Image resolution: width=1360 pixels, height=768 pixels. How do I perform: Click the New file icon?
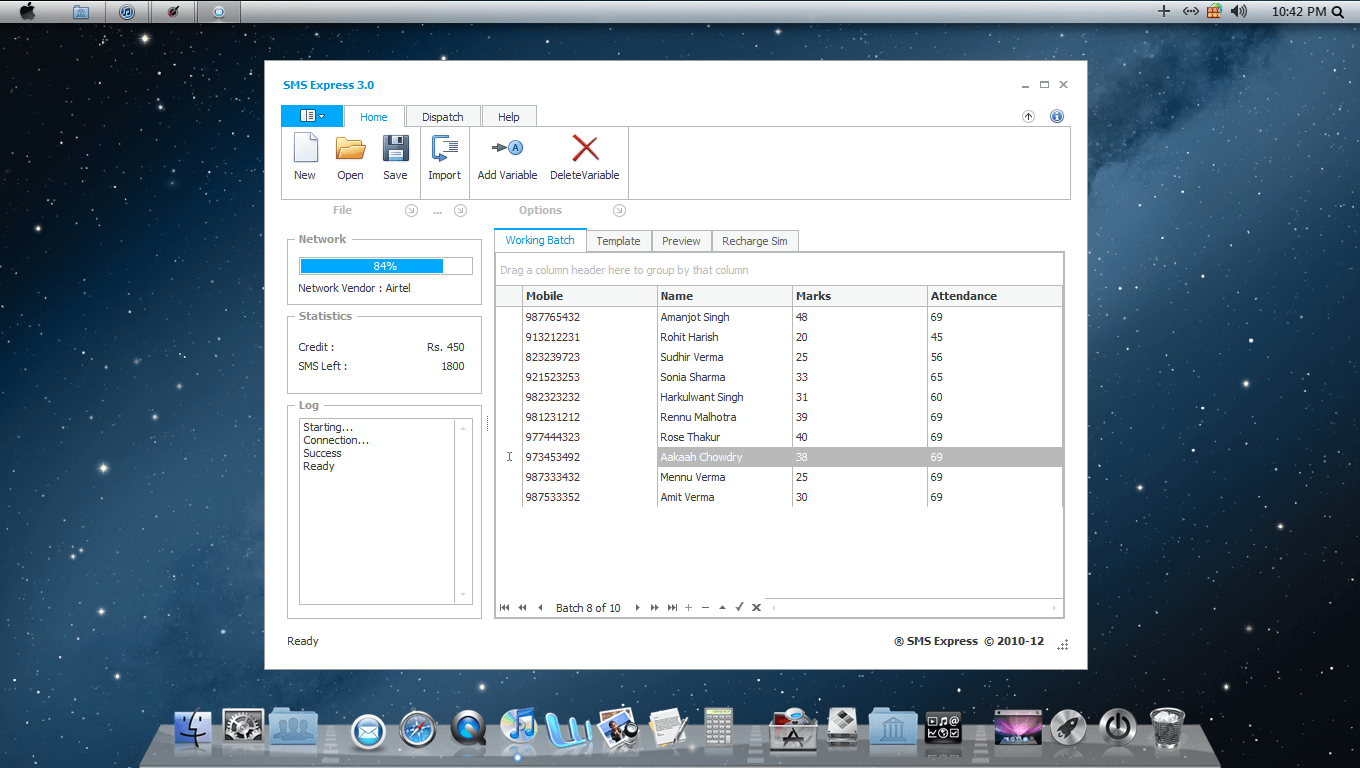click(305, 150)
